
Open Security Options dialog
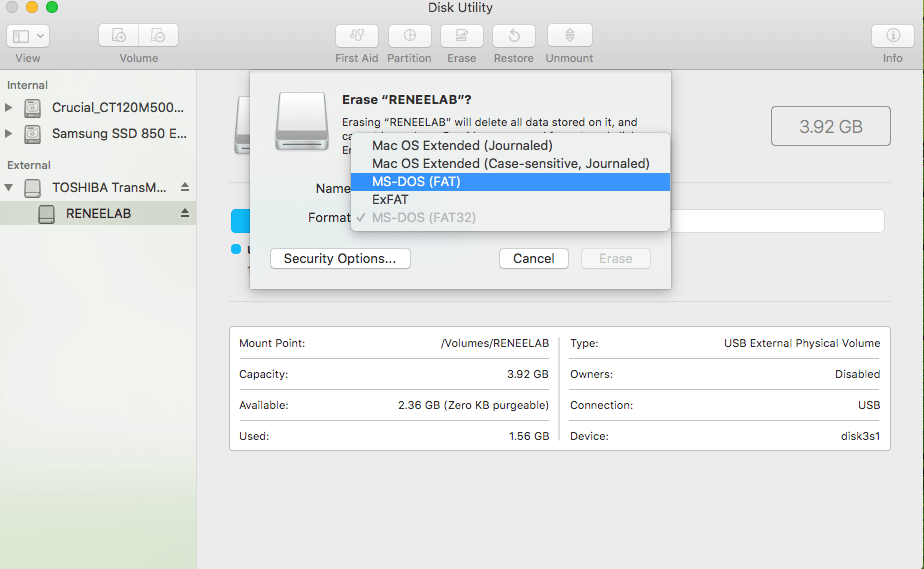pyautogui.click(x=340, y=259)
